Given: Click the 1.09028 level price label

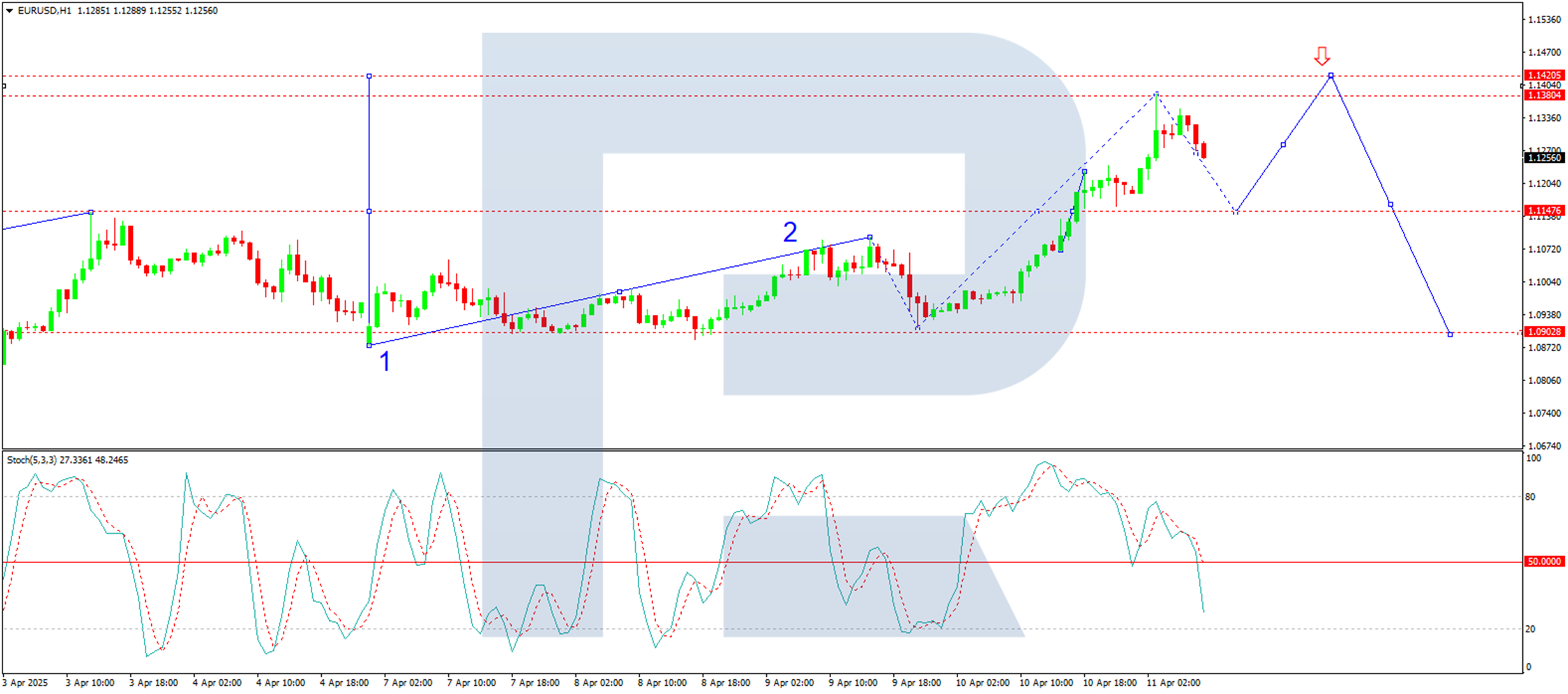Looking at the screenshot, I should click(1544, 331).
